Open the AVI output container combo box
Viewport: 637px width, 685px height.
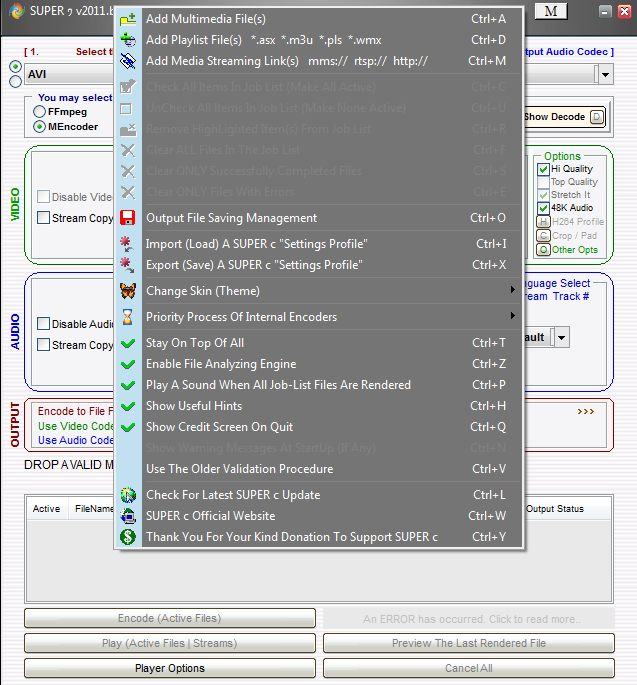70,74
